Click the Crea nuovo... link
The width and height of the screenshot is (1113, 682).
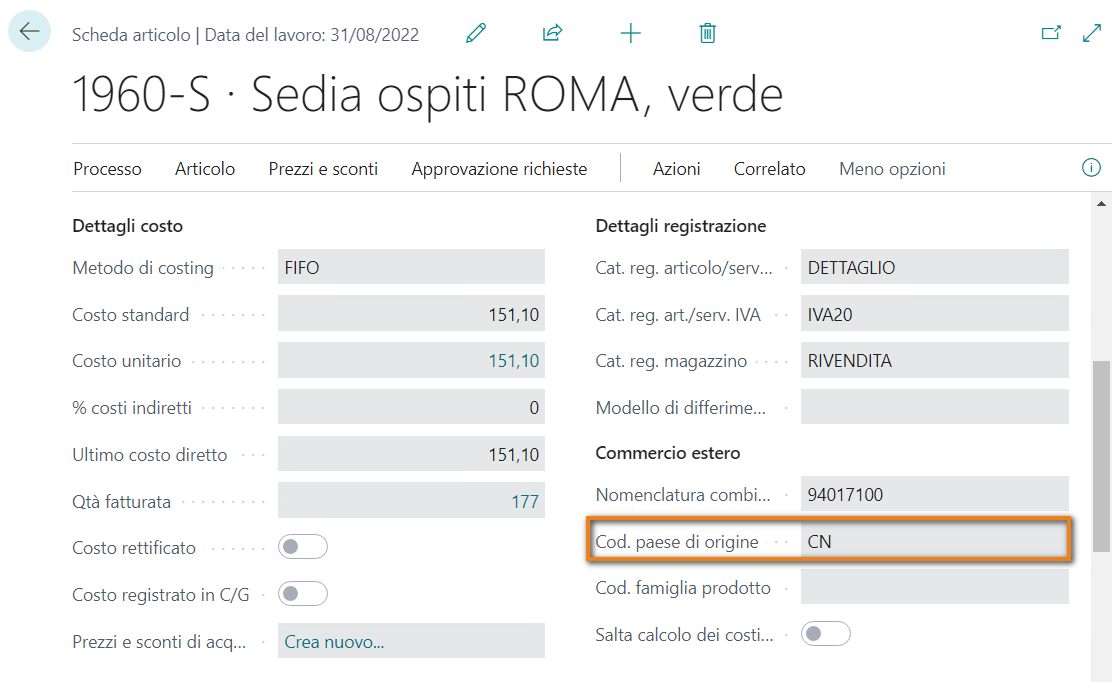[334, 642]
